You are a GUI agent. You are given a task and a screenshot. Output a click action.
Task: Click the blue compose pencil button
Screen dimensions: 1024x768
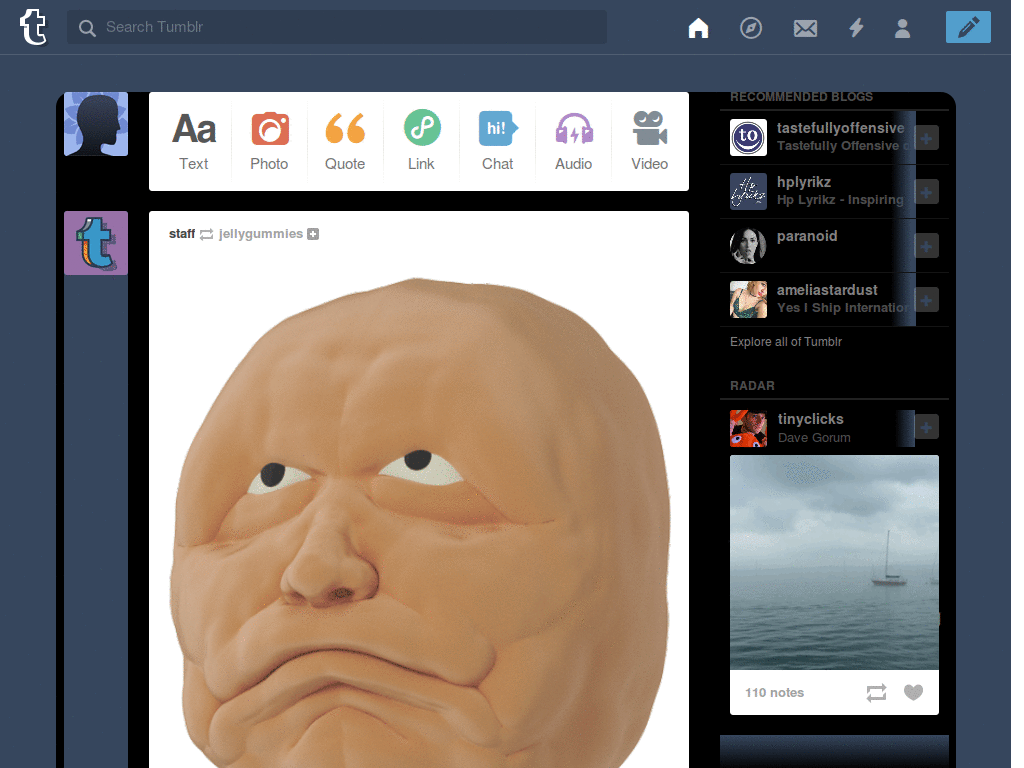coord(968,27)
